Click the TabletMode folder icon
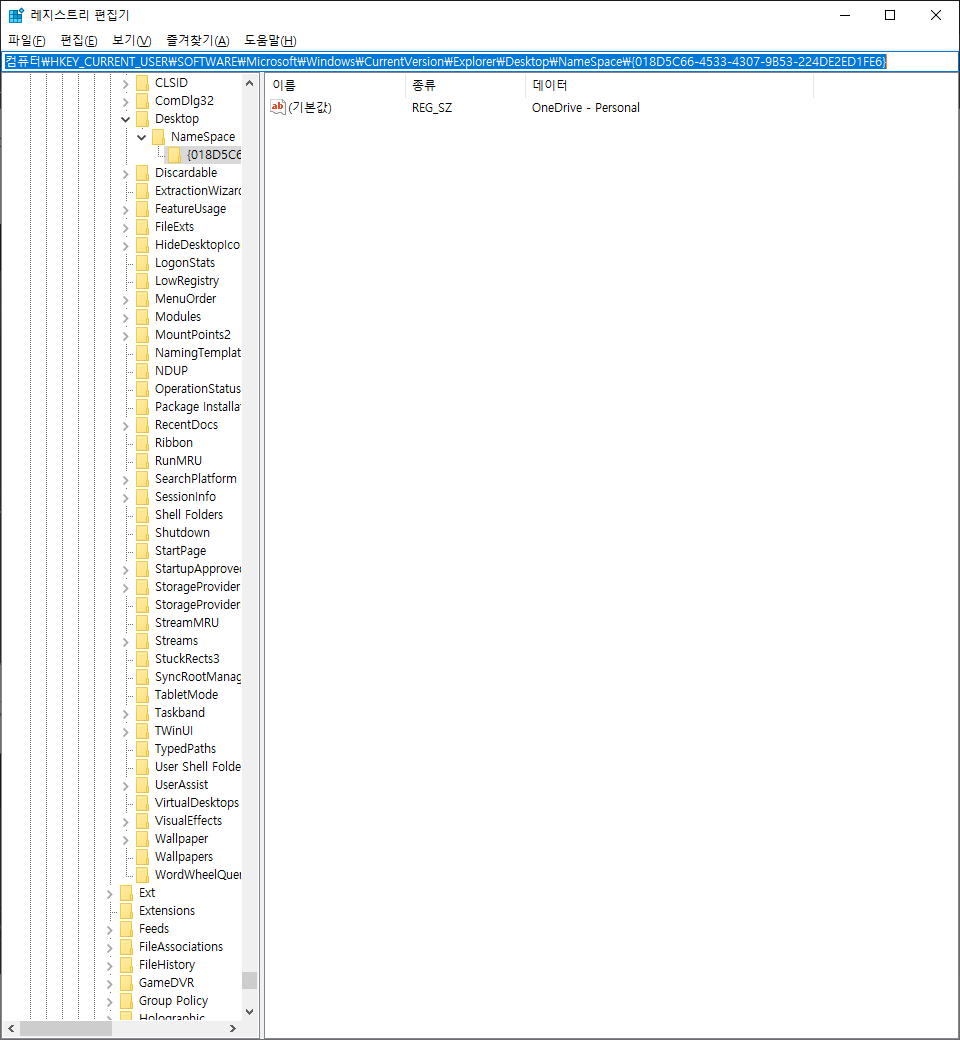This screenshot has width=960, height=1040. [142, 694]
